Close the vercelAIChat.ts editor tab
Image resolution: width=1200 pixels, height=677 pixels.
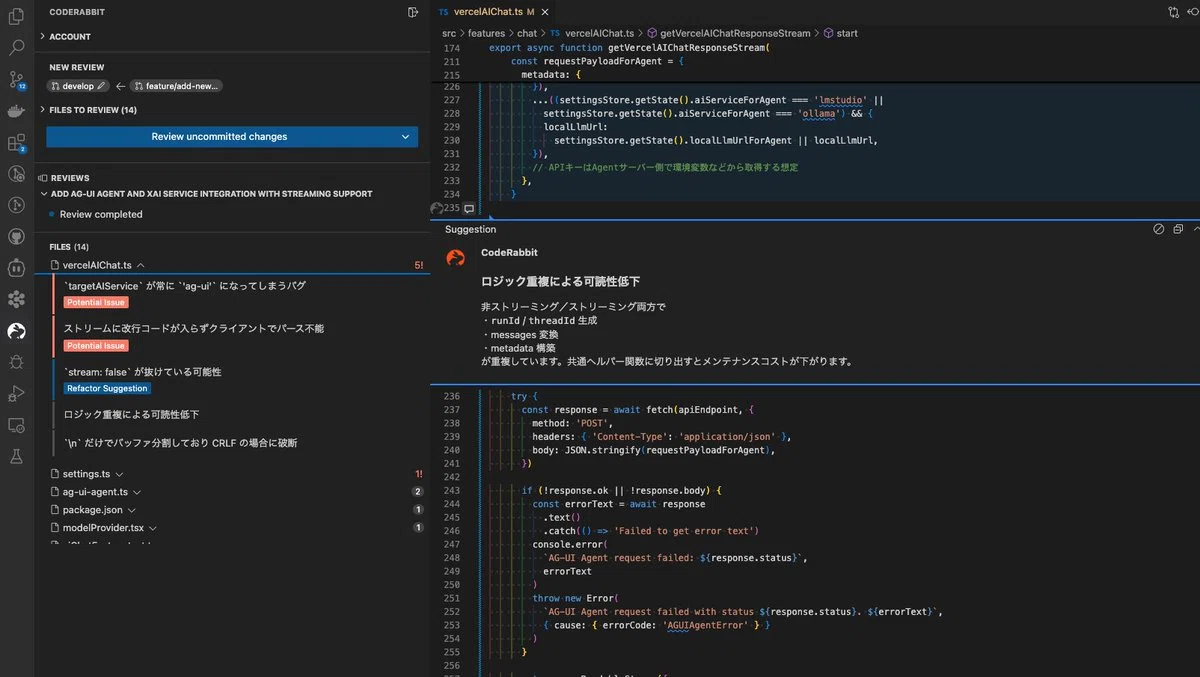[547, 12]
